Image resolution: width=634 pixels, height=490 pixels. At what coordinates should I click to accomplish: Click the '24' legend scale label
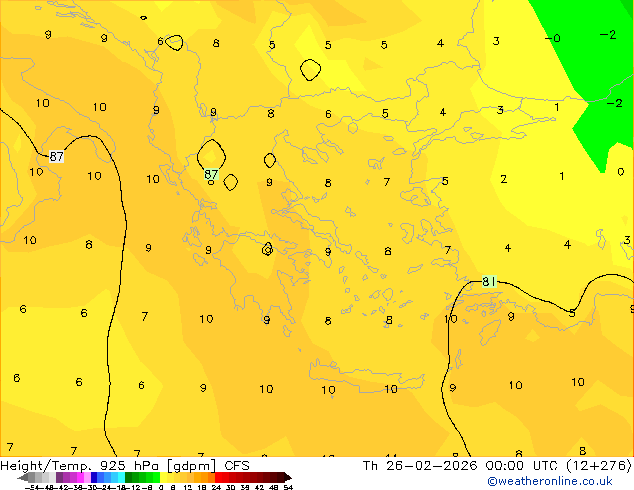[x=216, y=487]
